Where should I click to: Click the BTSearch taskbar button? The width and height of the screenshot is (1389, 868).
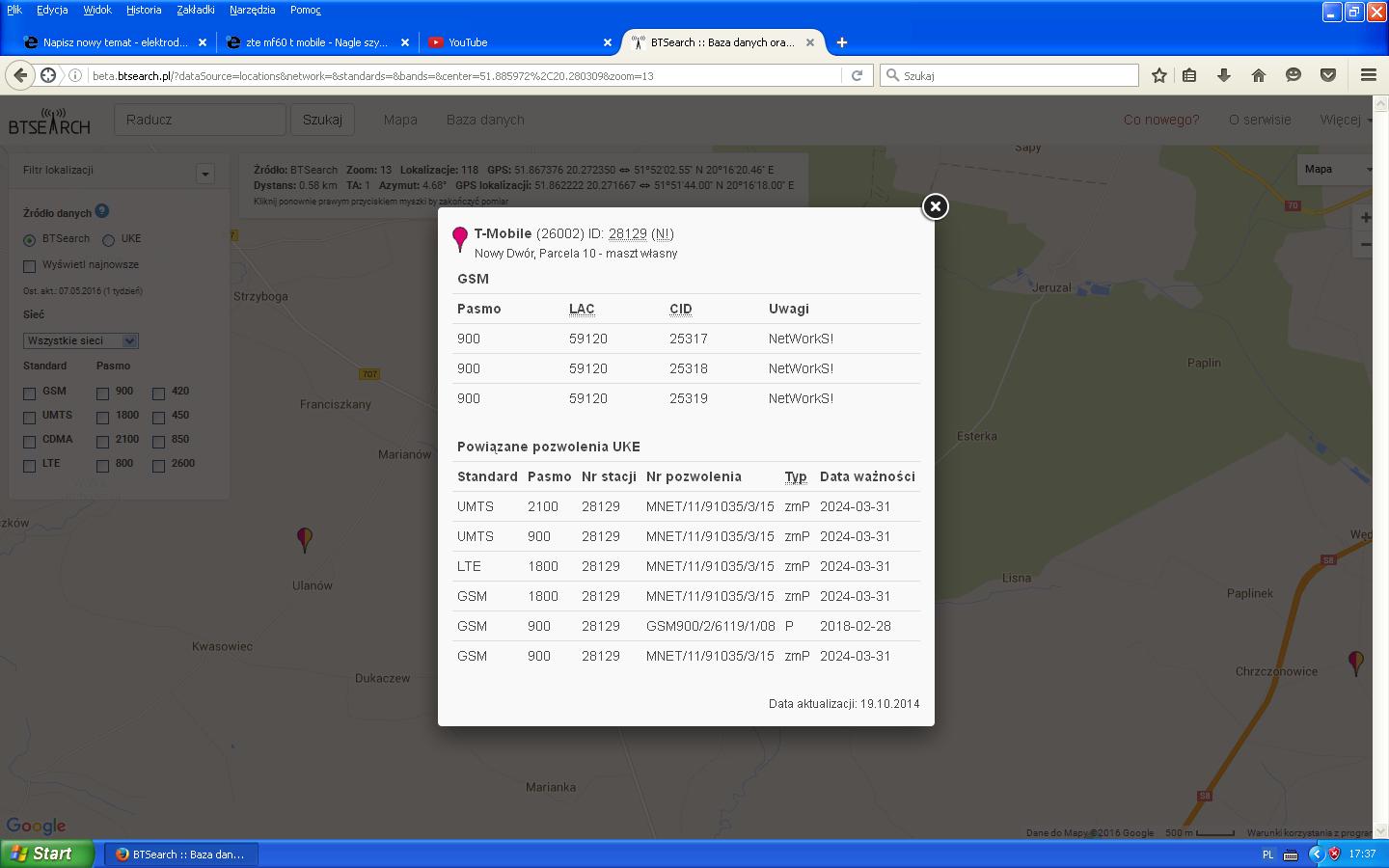[x=181, y=854]
